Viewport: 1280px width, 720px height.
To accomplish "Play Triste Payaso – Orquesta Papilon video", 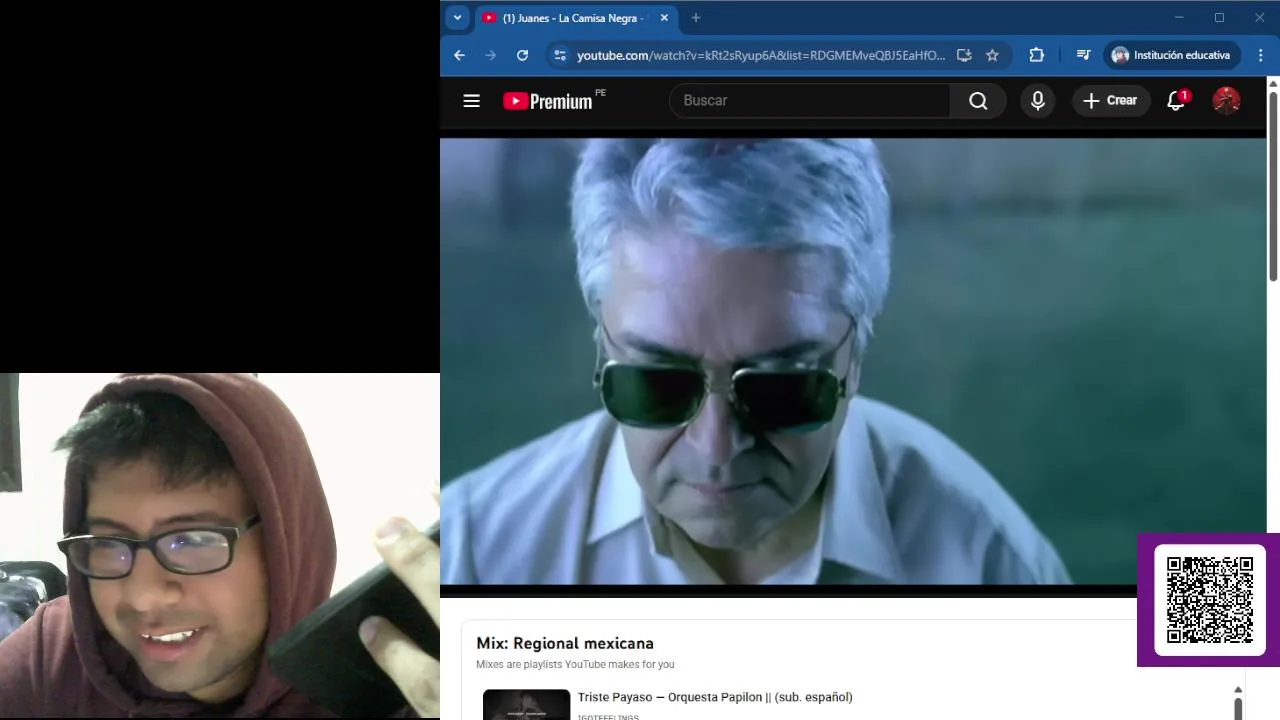I will click(x=715, y=697).
